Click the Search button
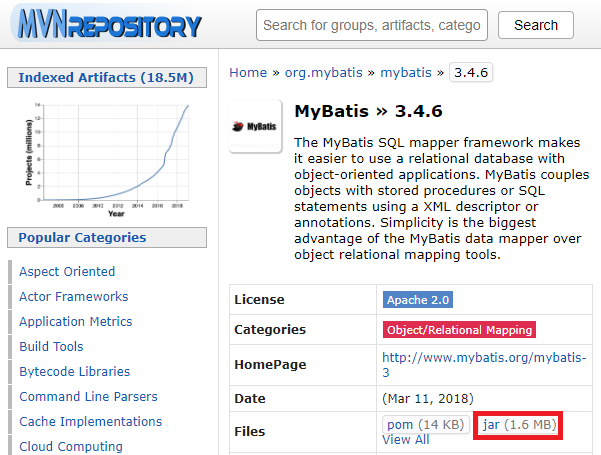Image resolution: width=601 pixels, height=455 pixels. click(535, 25)
